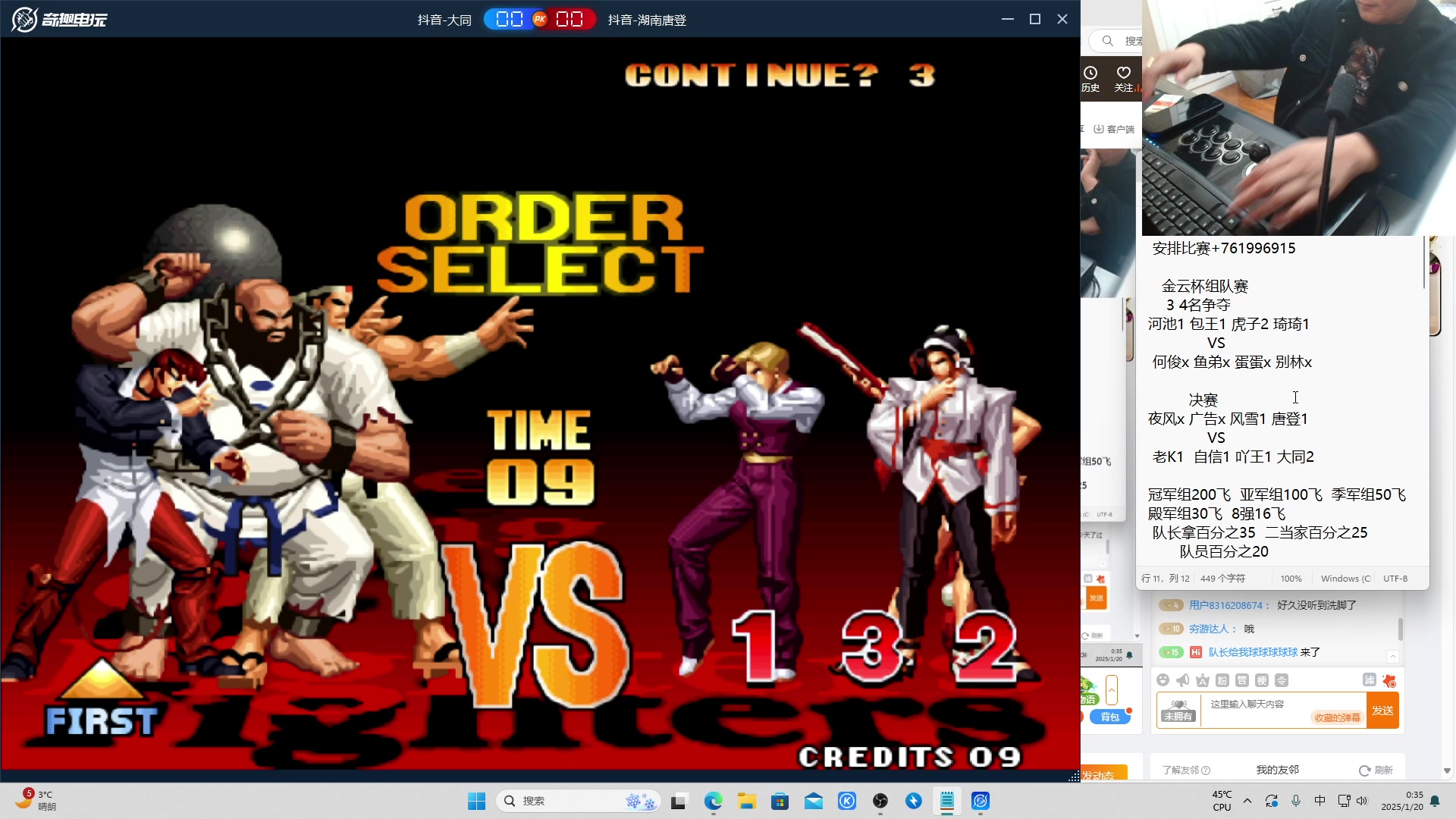1456x819 pixels.
Task: Open Microsoft Store from the taskbar
Action: coord(780,801)
